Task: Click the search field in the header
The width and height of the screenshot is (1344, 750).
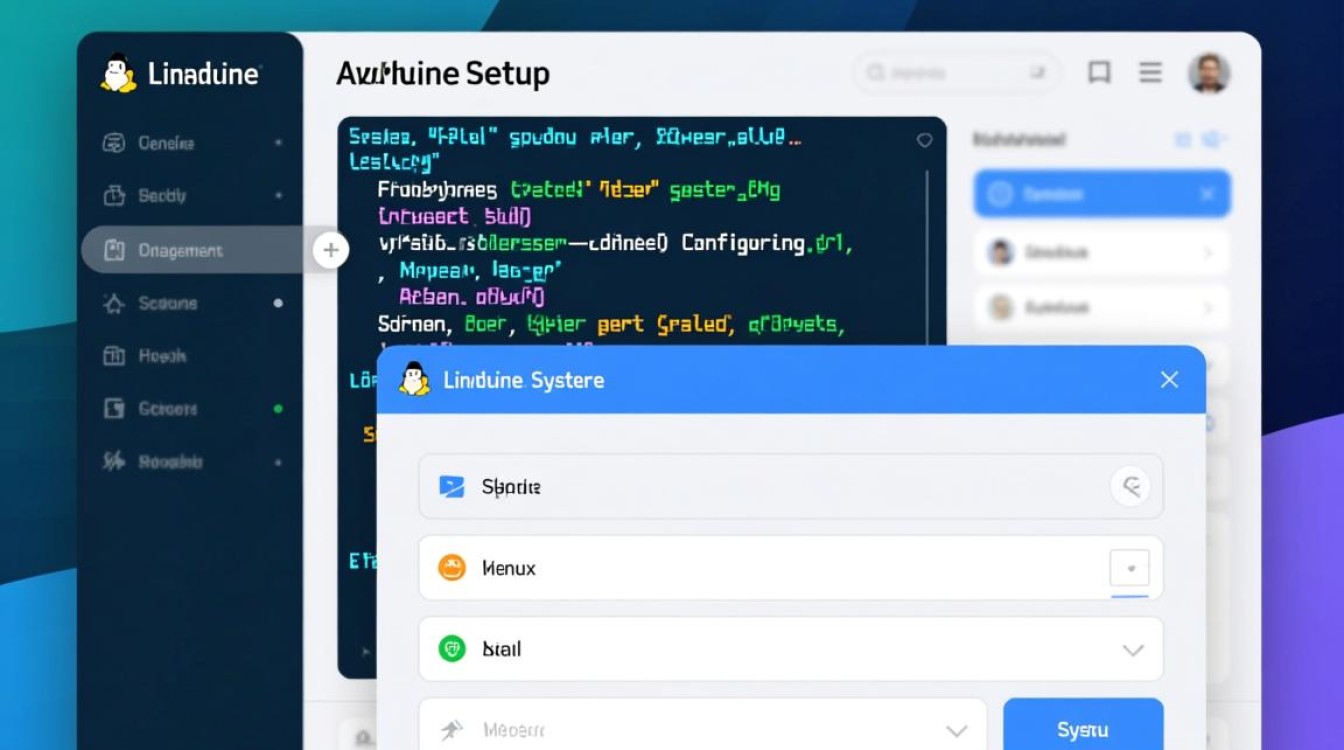Action: 955,73
